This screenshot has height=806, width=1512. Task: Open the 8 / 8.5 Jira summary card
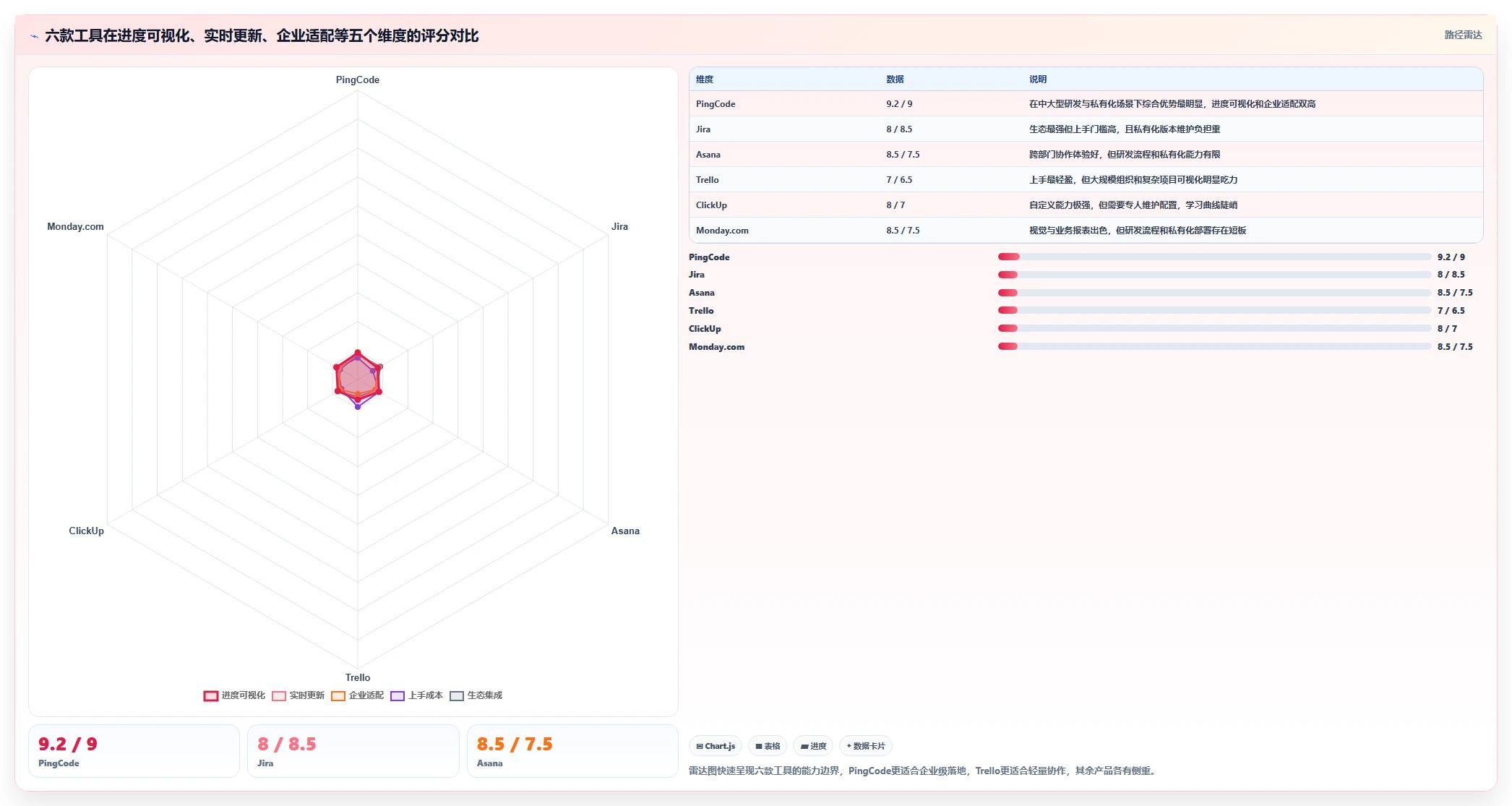[x=353, y=751]
